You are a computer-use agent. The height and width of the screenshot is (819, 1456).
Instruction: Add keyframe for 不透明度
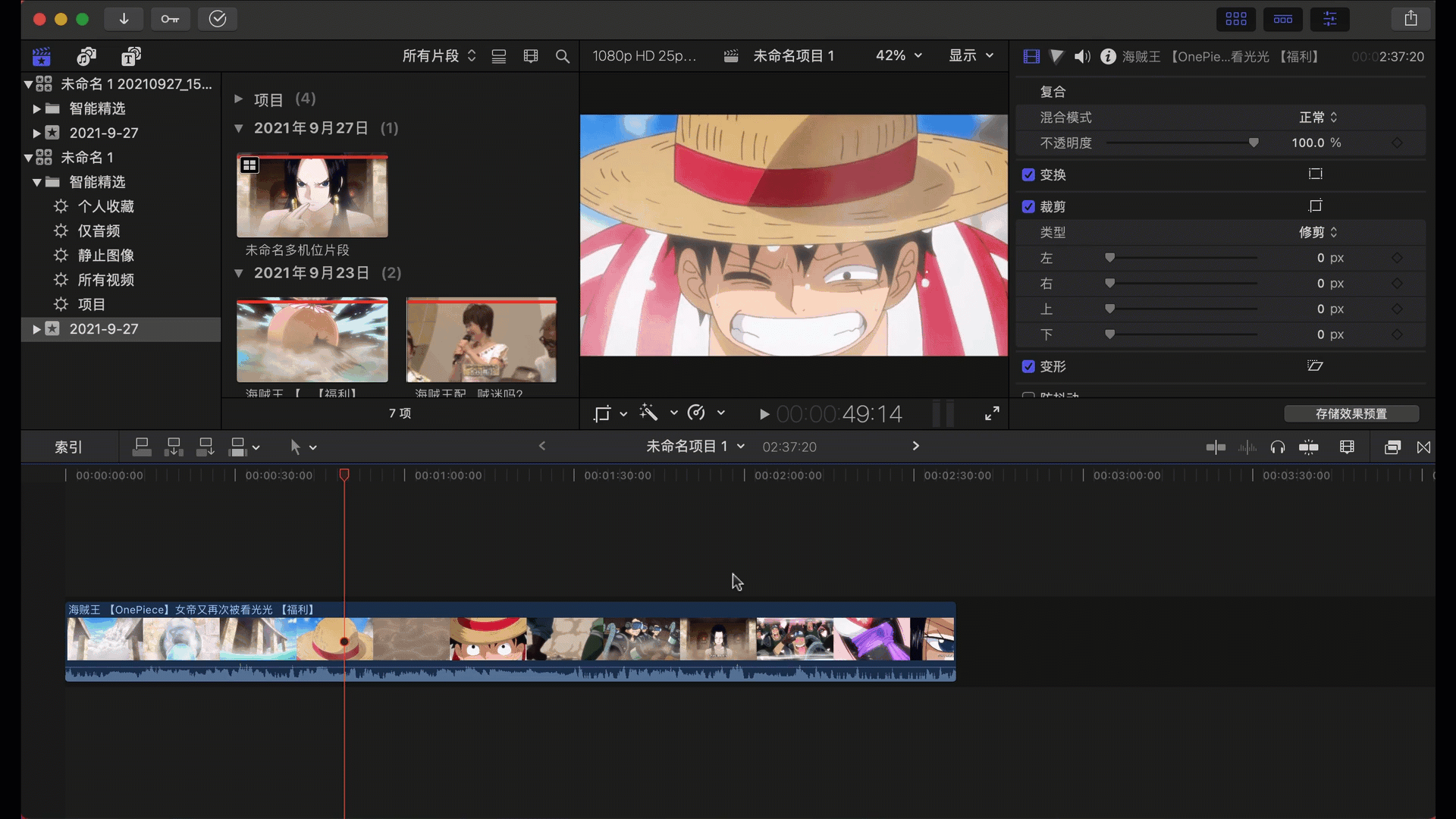coord(1397,143)
